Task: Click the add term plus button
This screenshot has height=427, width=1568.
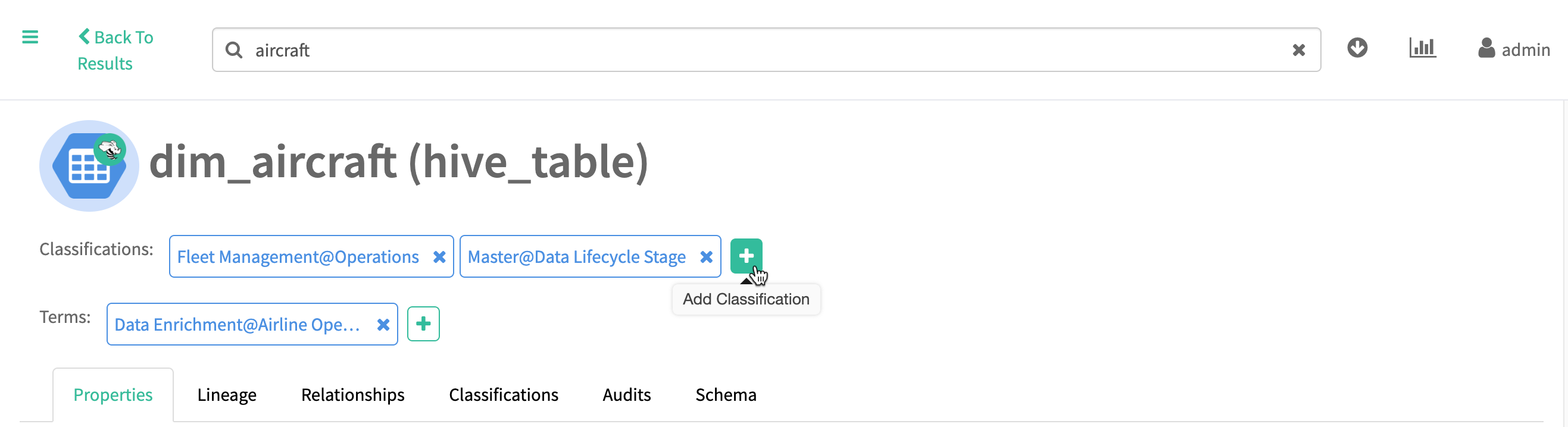Action: [x=423, y=324]
